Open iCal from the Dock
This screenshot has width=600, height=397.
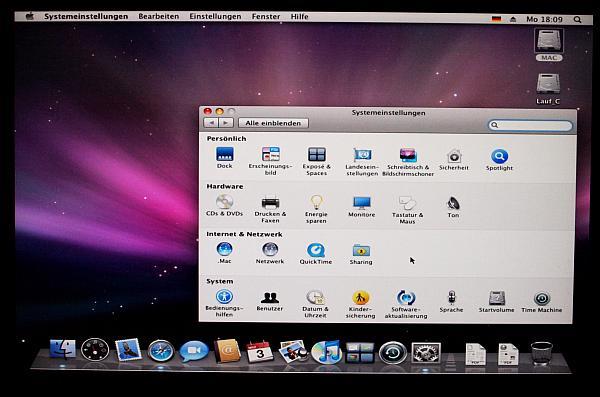[260, 352]
